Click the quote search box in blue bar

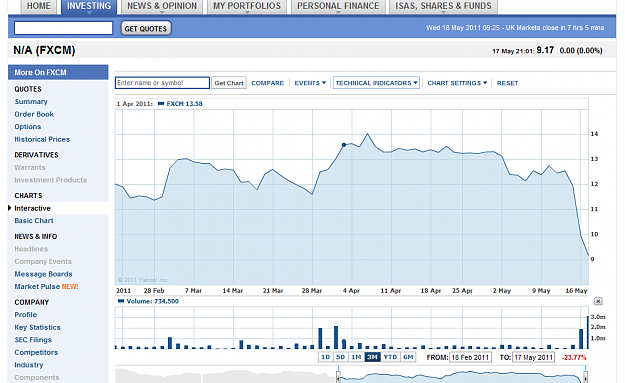coord(63,28)
